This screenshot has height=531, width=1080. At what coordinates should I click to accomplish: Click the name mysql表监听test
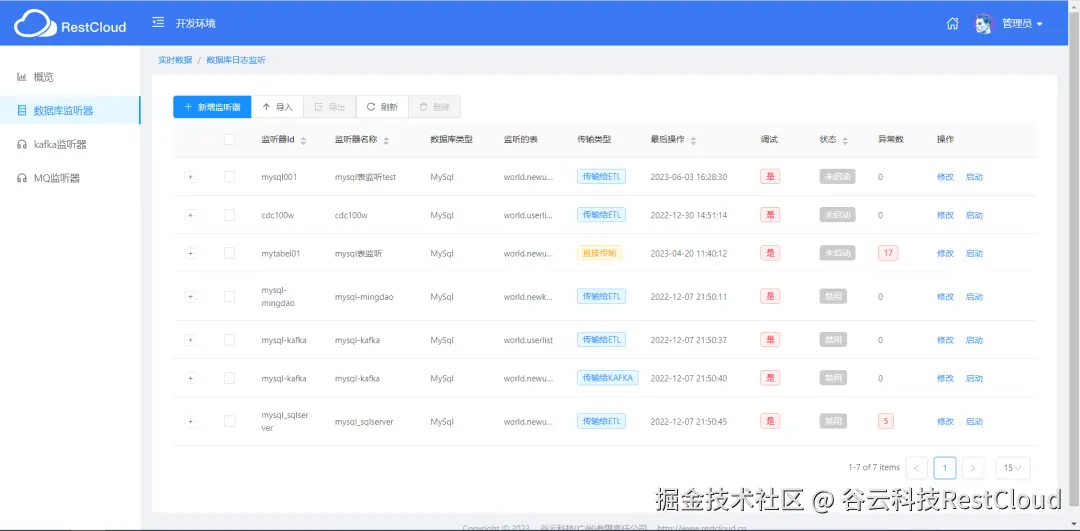[x=365, y=177]
